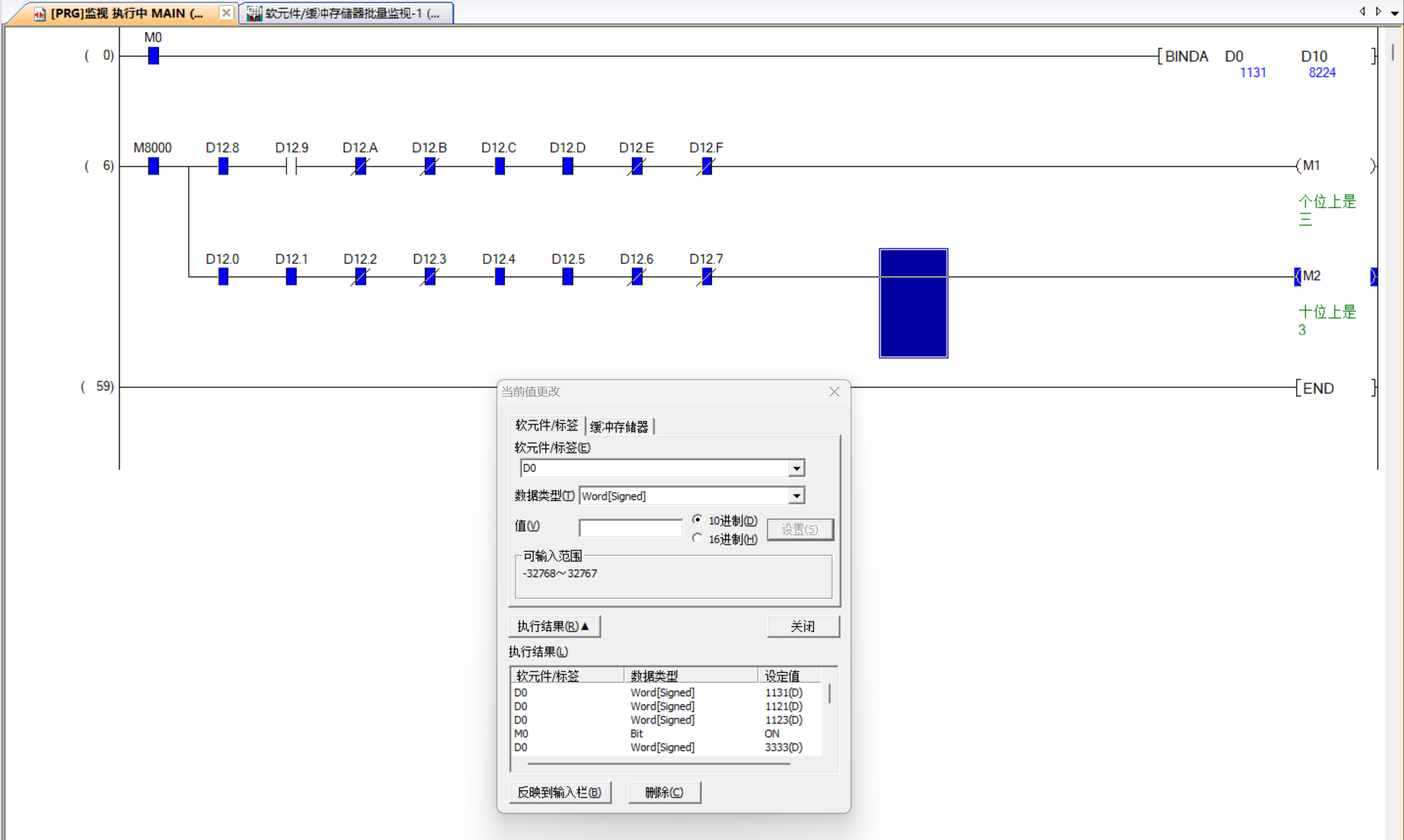Screen dimensions: 1404x840
Task: Click the 反映到输入栏 button
Action: 559,792
